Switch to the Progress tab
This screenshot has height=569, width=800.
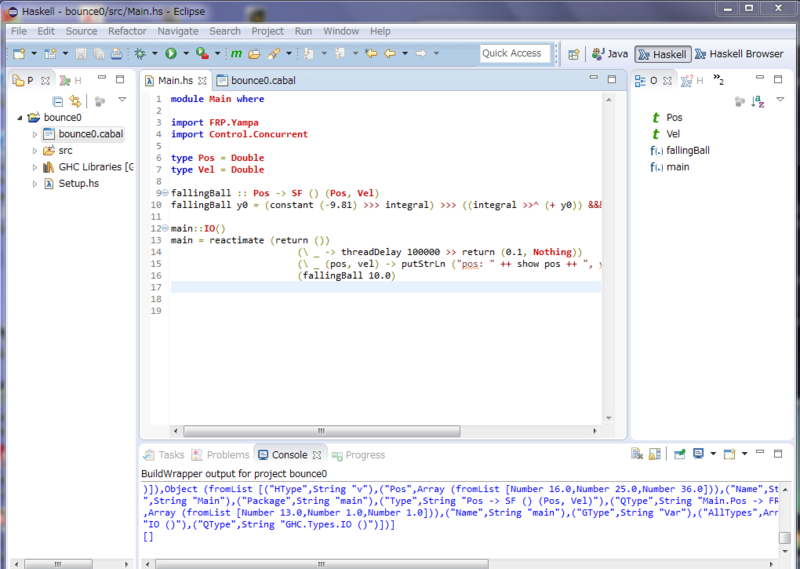358,455
